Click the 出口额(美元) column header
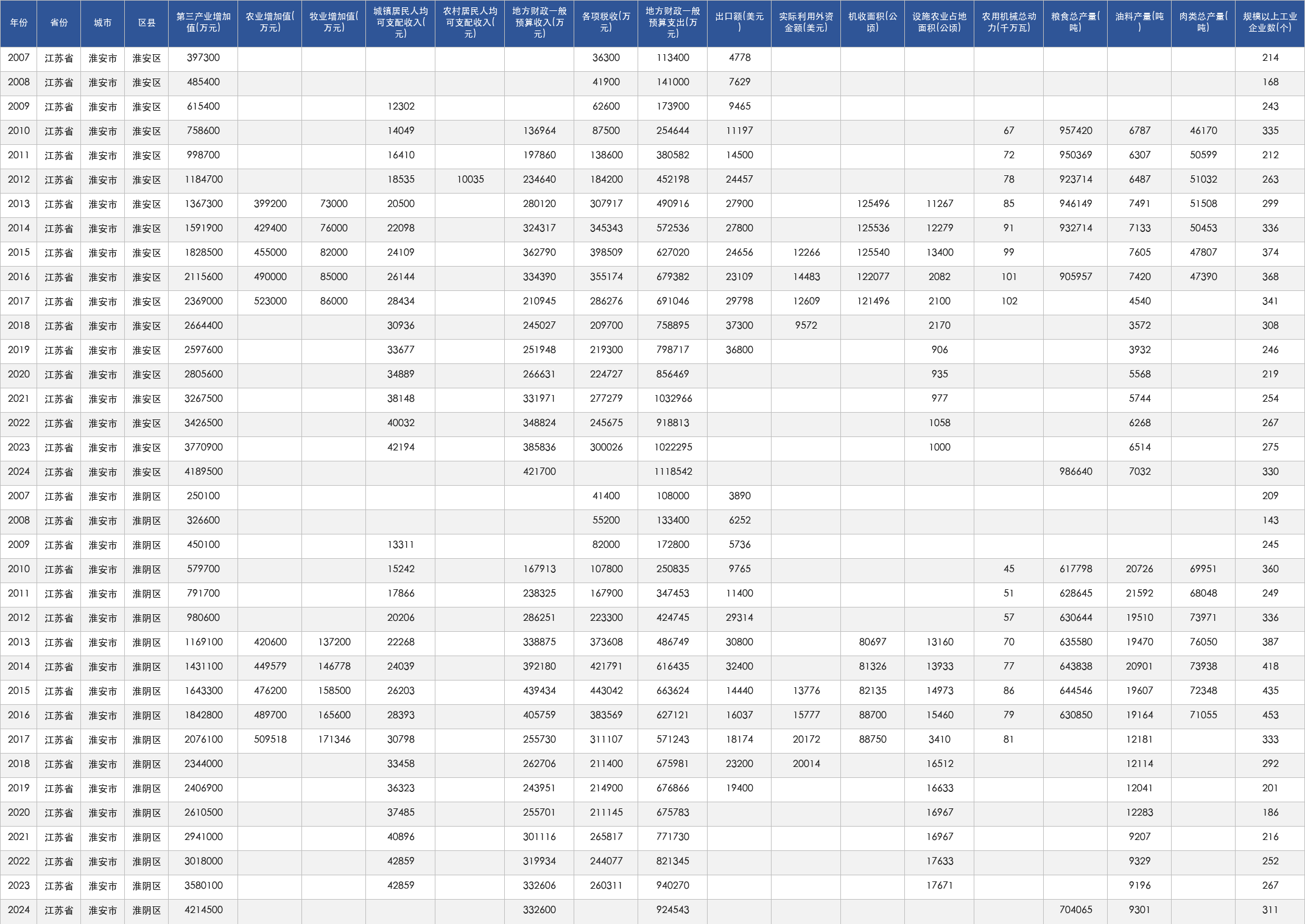1305x924 pixels. tap(739, 23)
